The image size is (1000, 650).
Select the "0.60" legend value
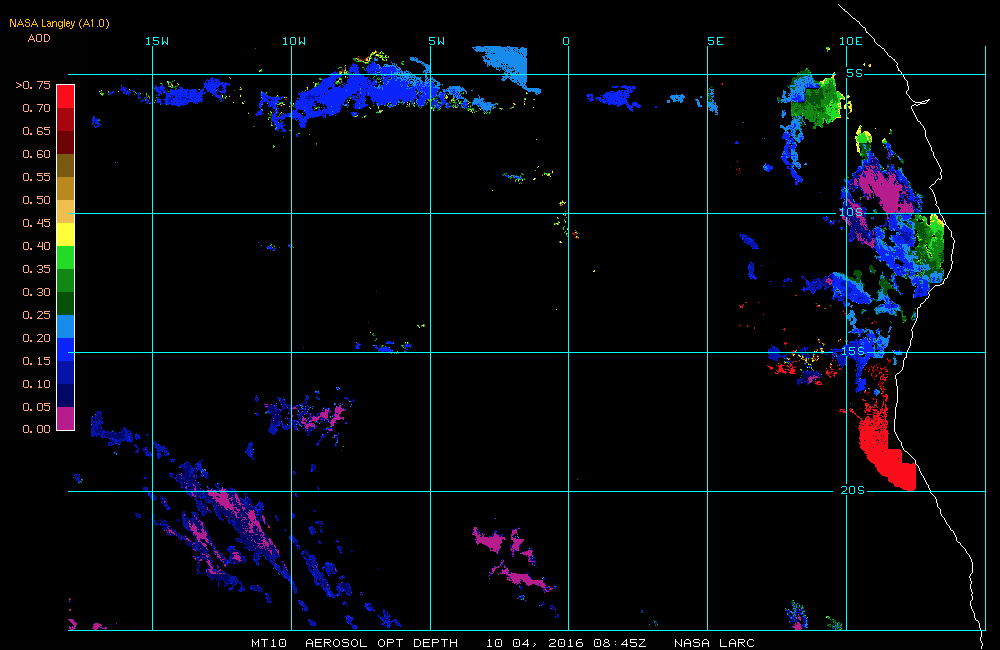click(x=36, y=154)
